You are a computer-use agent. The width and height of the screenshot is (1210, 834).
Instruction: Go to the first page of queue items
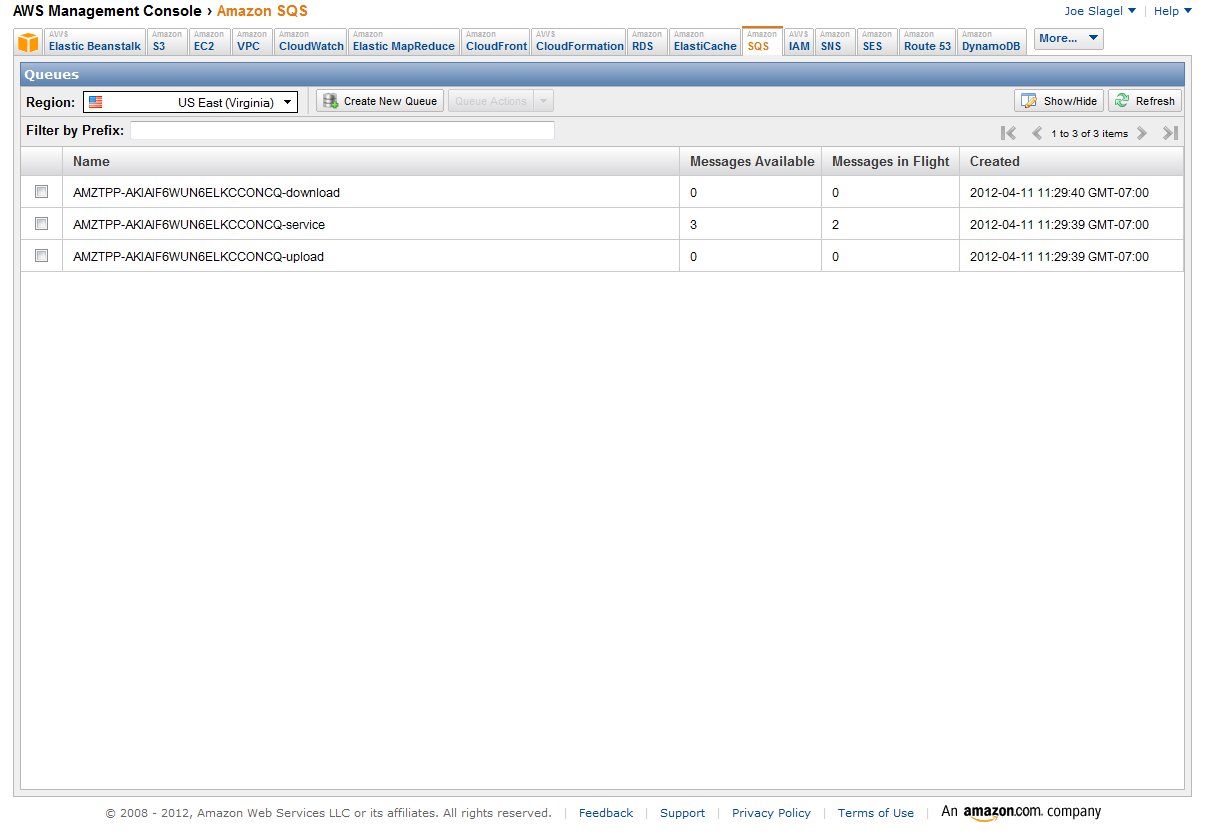tap(1008, 133)
